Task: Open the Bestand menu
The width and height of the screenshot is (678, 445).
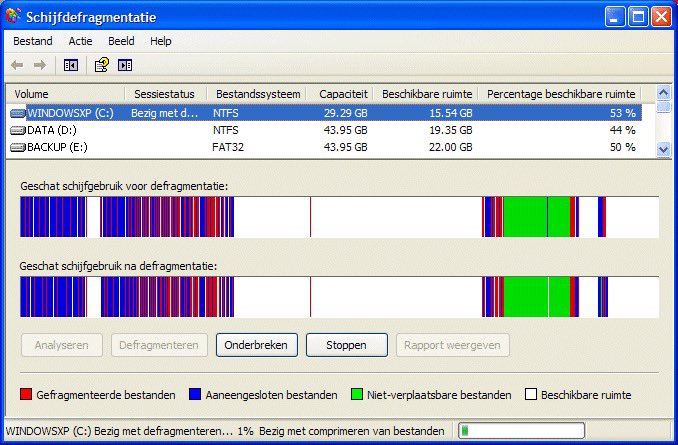Action: point(33,41)
